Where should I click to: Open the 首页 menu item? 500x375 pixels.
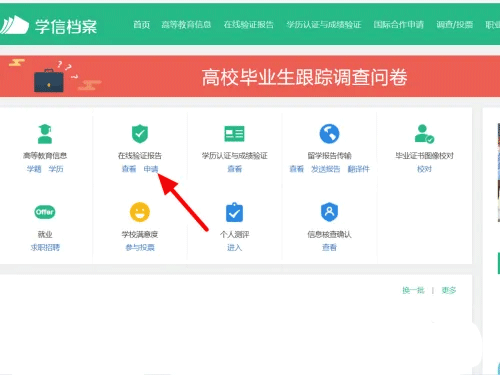click(x=141, y=25)
